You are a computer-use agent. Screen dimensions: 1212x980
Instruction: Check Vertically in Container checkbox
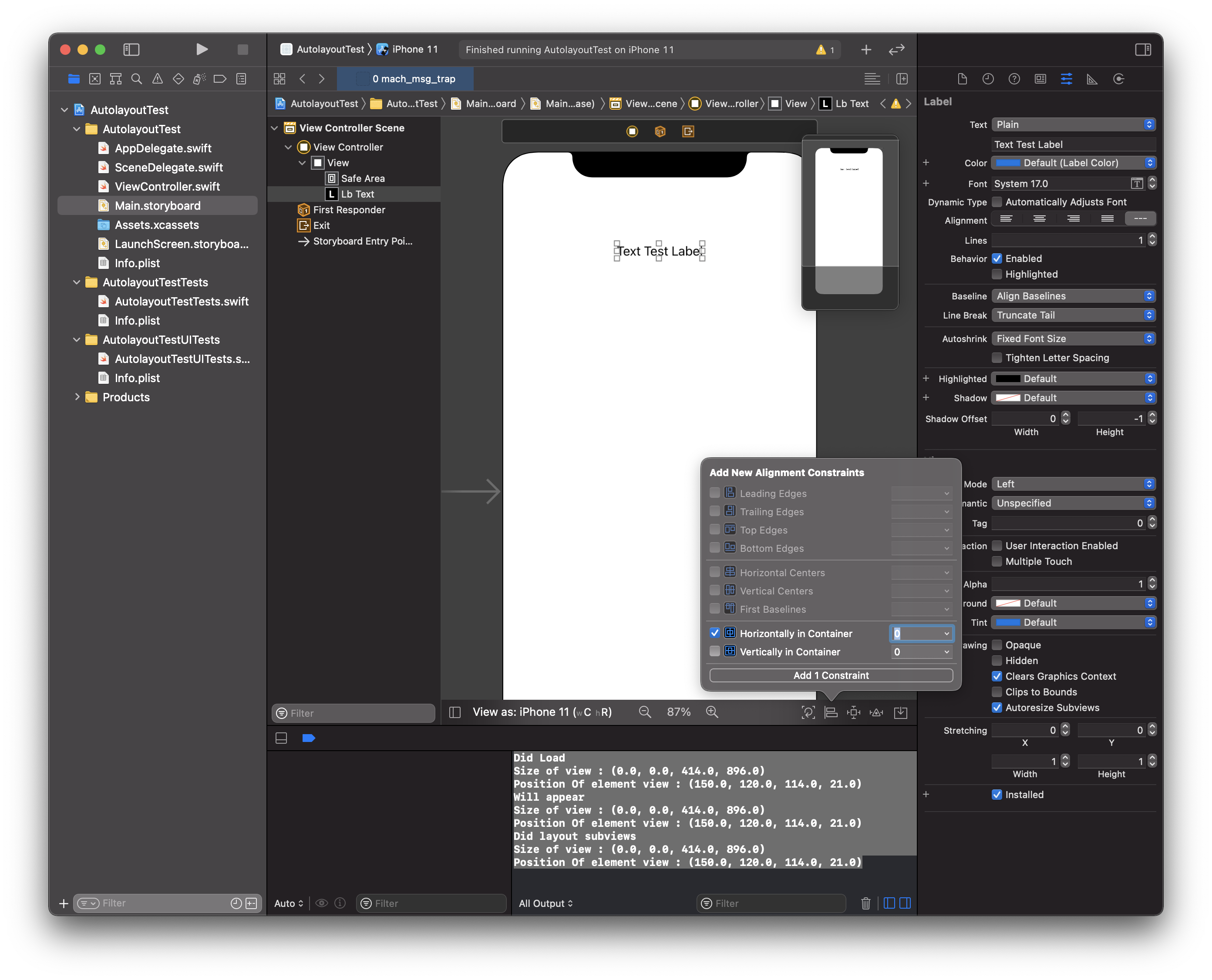714,651
